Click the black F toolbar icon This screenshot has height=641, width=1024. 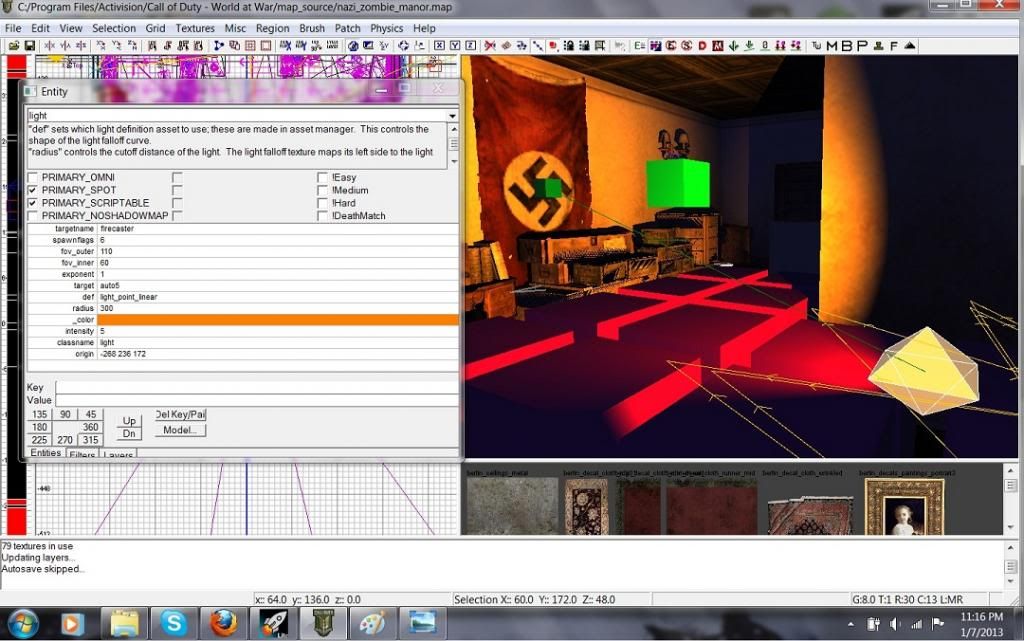[x=893, y=46]
